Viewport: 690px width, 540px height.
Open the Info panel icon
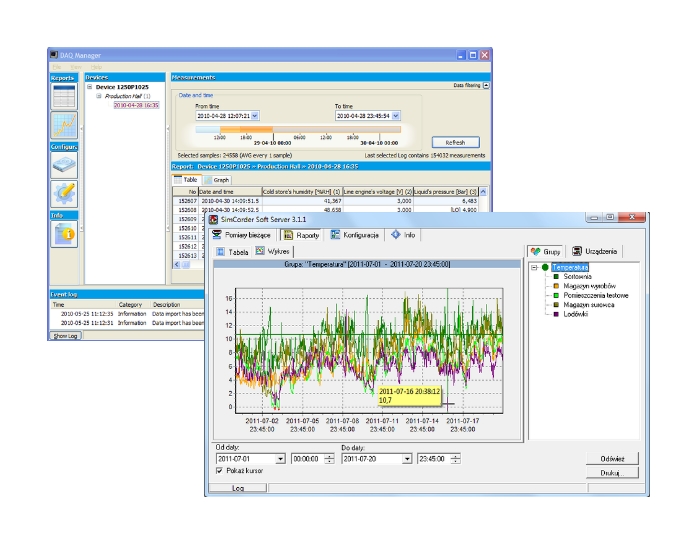tap(63, 233)
